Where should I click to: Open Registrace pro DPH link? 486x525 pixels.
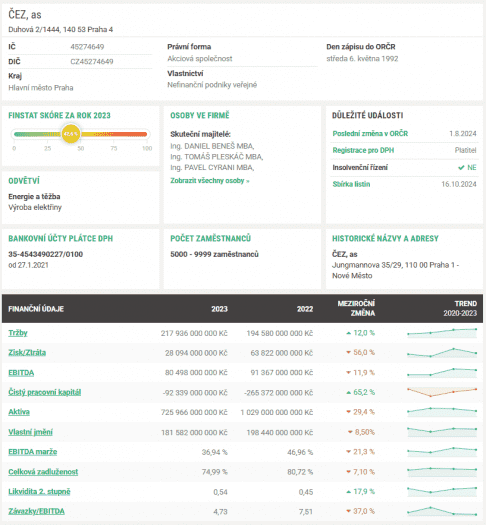pos(363,150)
